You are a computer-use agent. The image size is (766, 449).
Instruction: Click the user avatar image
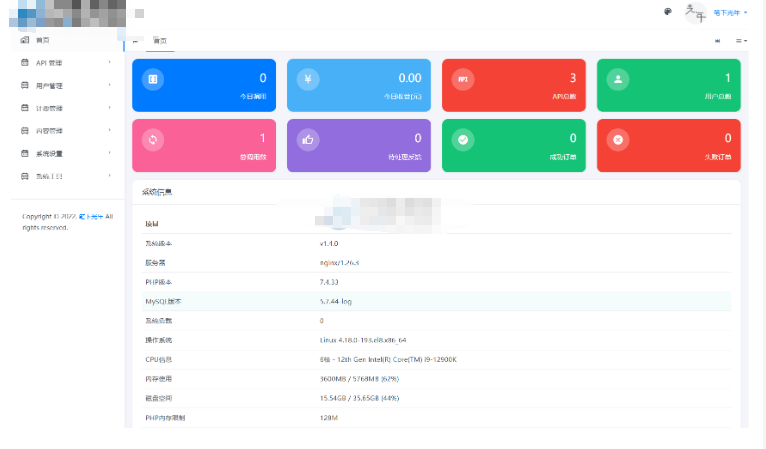point(696,13)
